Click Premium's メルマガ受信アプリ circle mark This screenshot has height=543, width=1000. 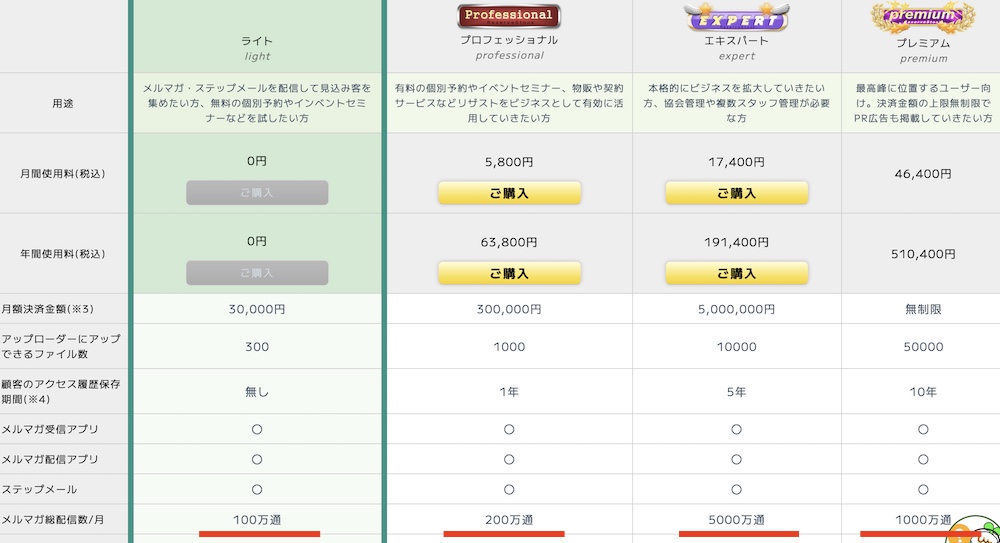click(x=923, y=429)
